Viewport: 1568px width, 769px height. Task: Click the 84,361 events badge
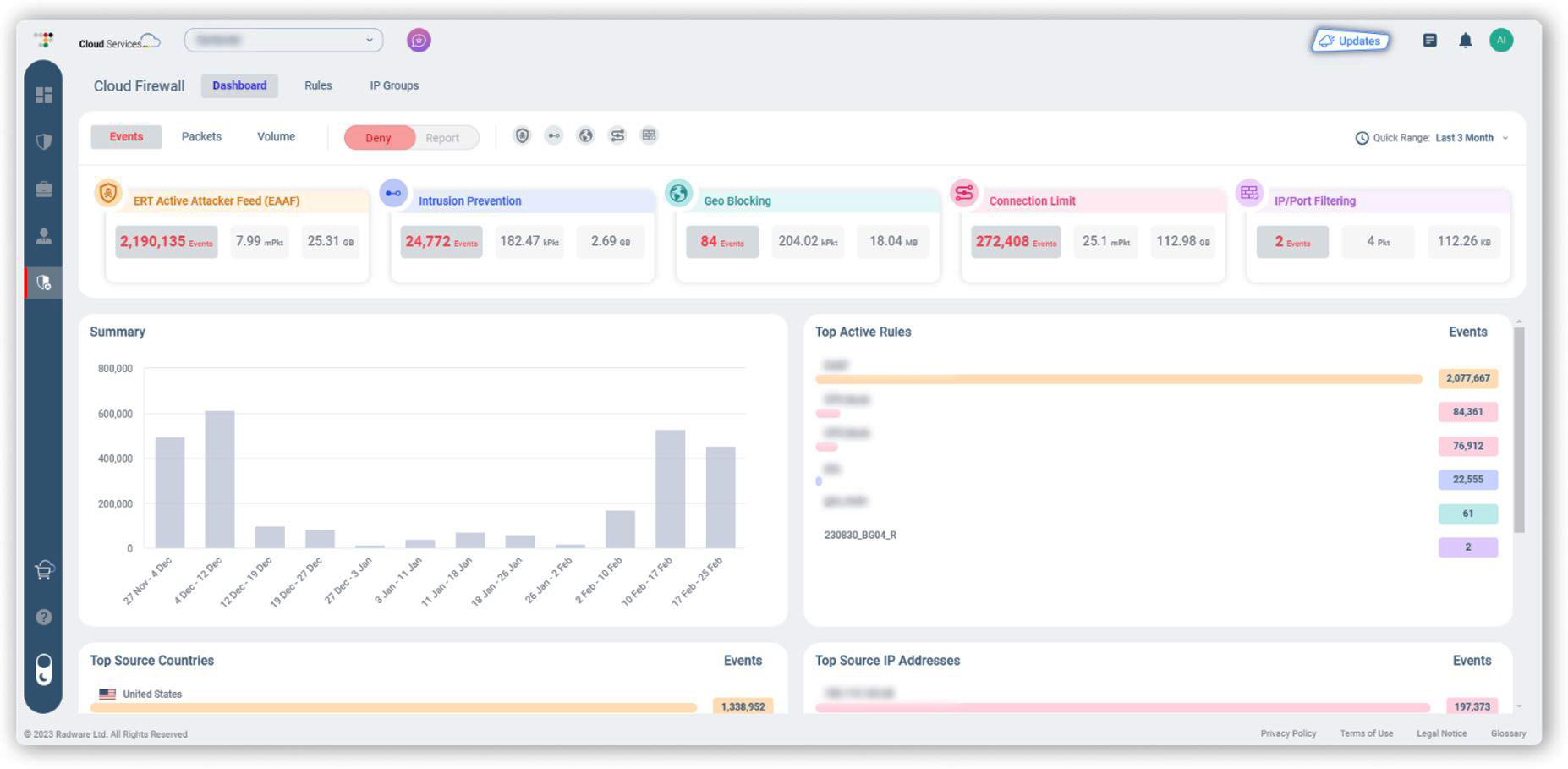1467,412
